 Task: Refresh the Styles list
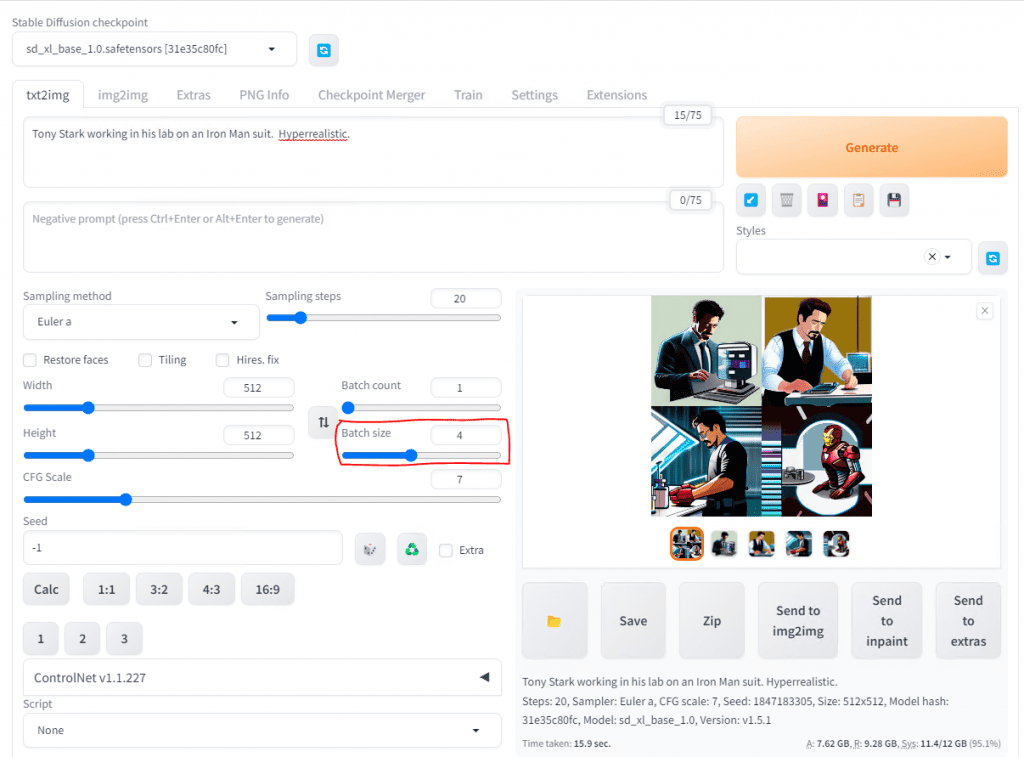click(x=993, y=258)
